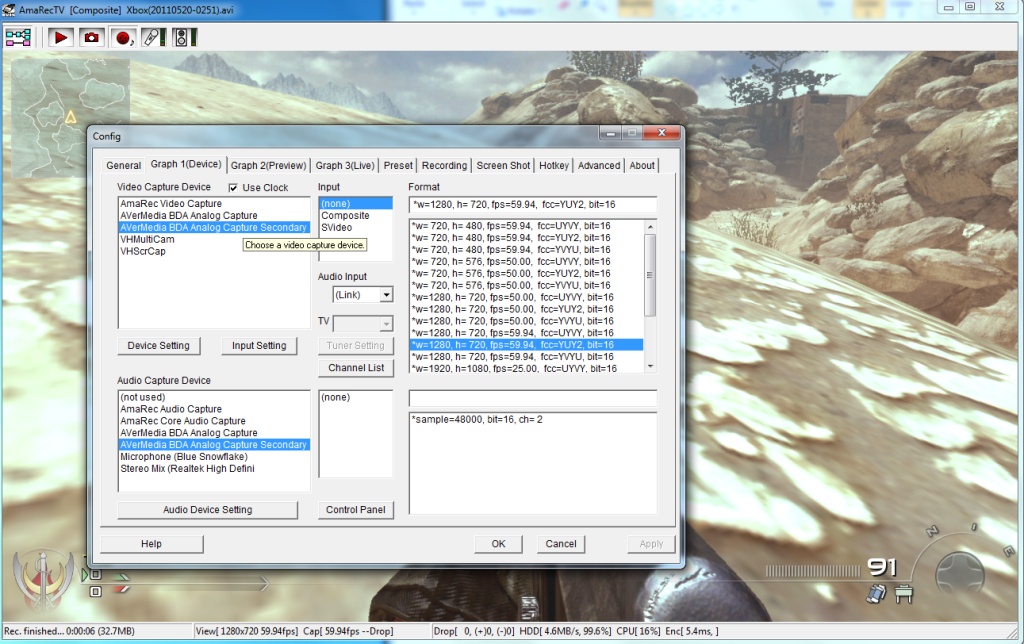Click the Format list scrollbar thumb
The height and width of the screenshot is (644, 1024).
[x=650, y=275]
